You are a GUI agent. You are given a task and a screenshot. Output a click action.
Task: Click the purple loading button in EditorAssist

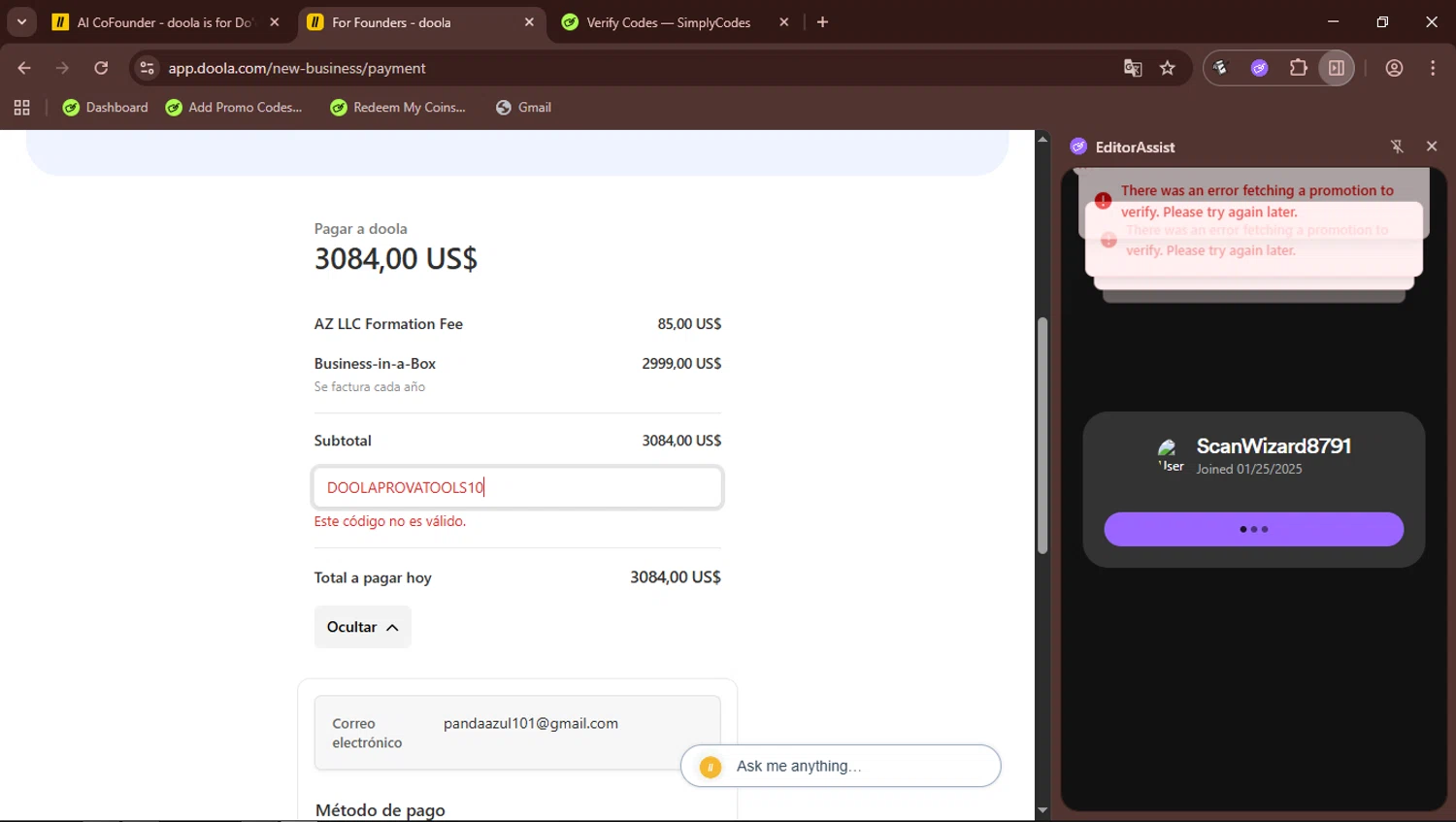[1253, 529]
